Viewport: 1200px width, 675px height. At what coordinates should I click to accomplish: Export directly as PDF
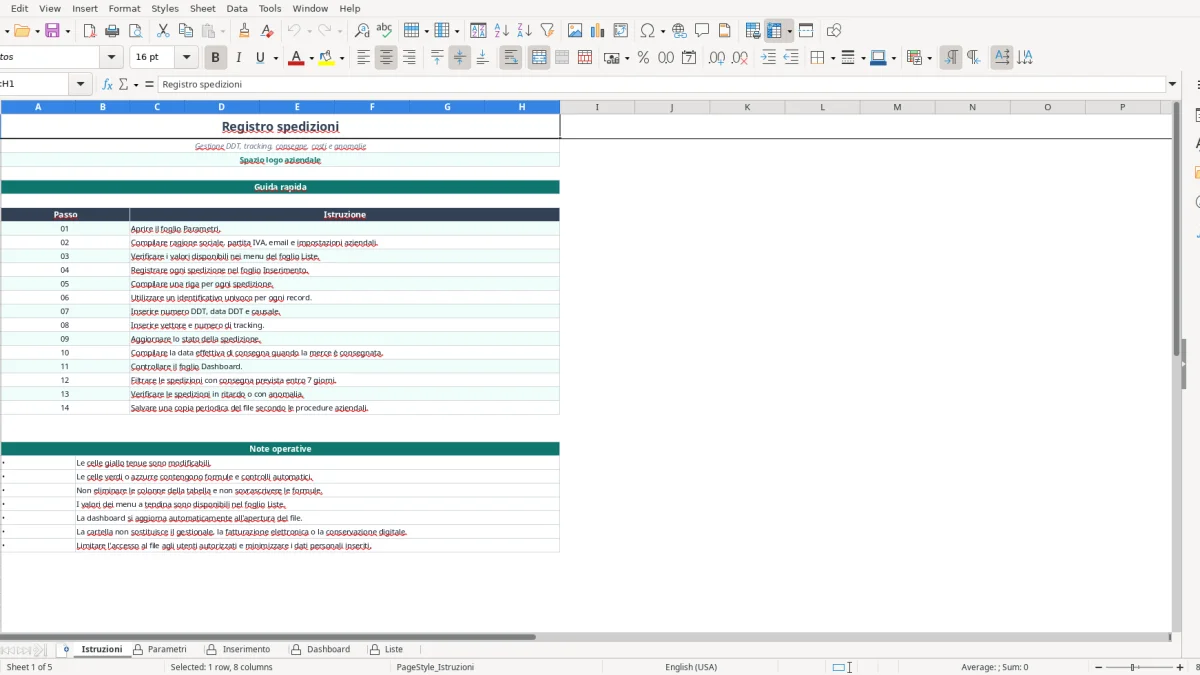coord(90,31)
